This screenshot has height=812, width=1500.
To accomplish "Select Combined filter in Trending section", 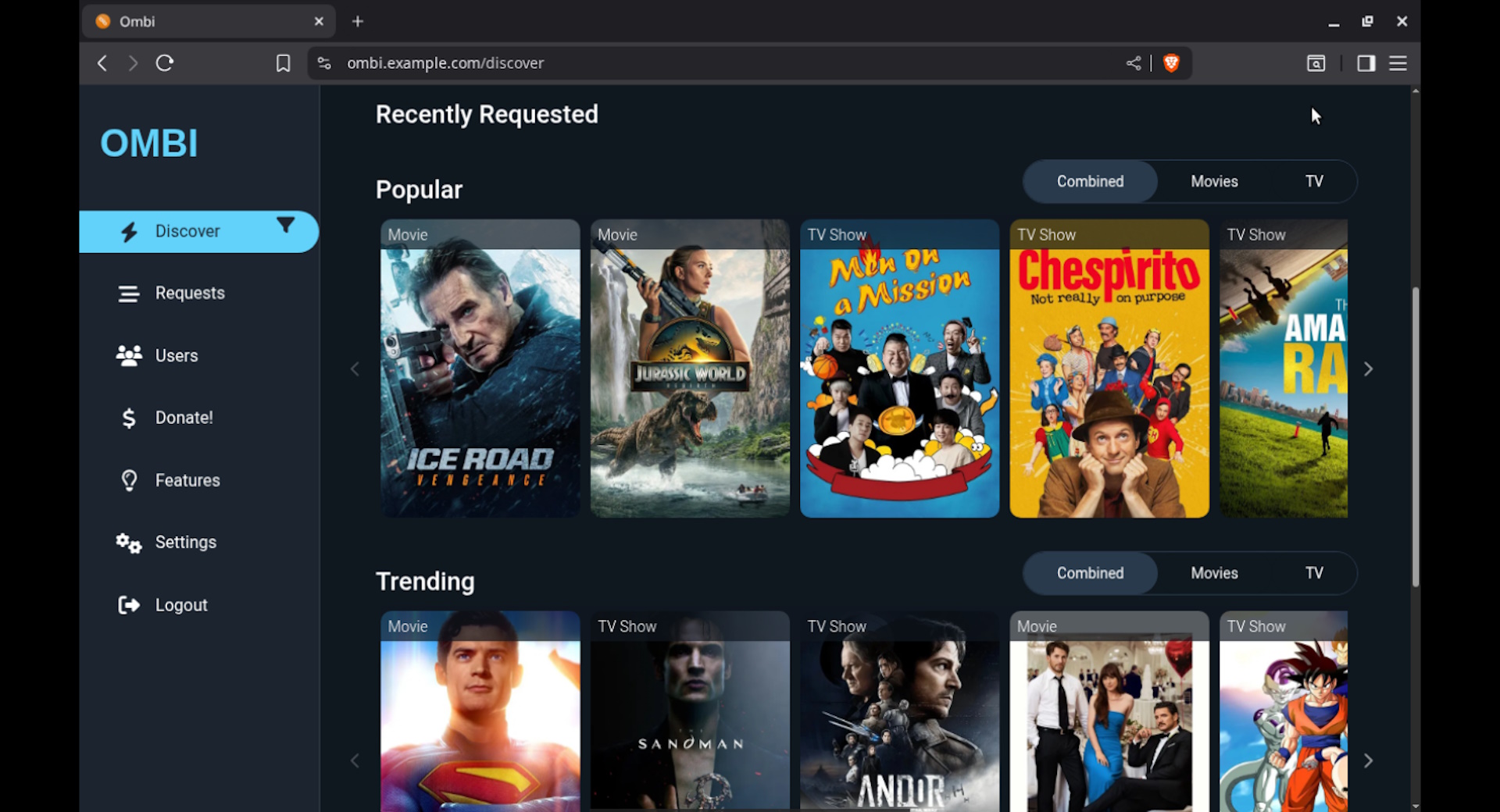I will tap(1090, 573).
